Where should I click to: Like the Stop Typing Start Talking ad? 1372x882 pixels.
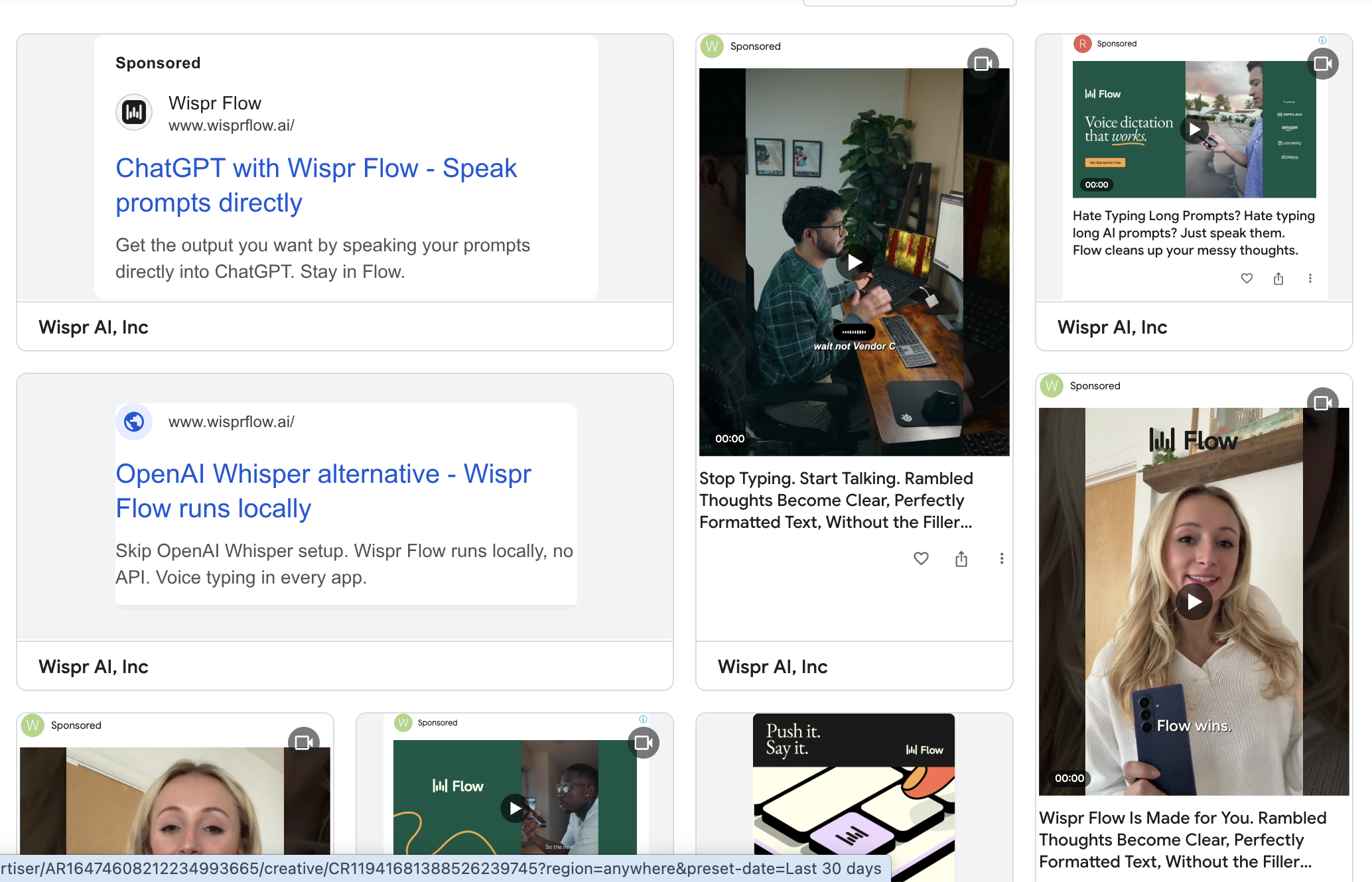[x=921, y=558]
